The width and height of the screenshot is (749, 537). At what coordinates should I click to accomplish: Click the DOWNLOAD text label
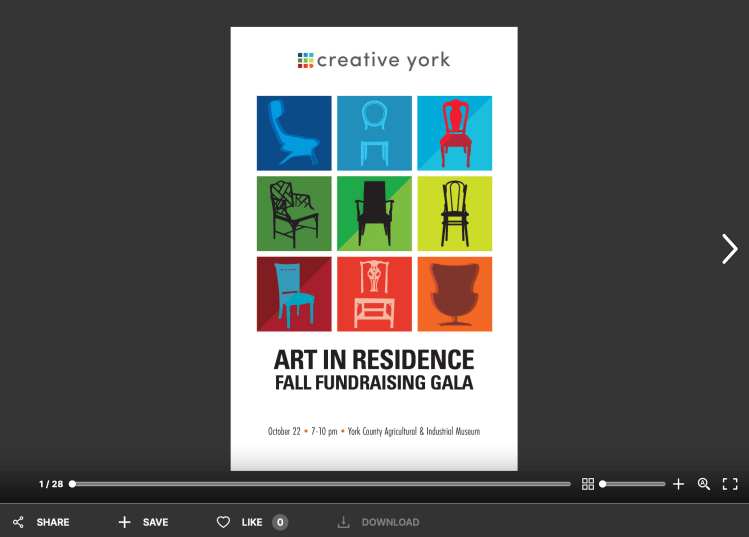point(390,522)
